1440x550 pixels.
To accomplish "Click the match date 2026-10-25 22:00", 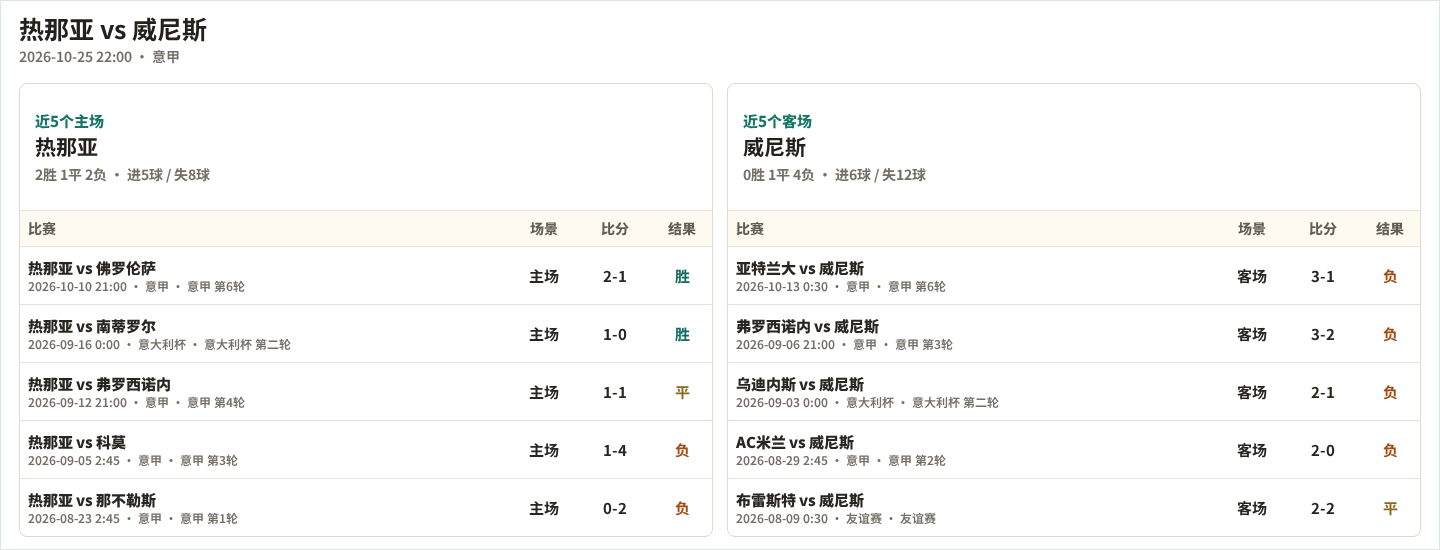I will (x=75, y=57).
